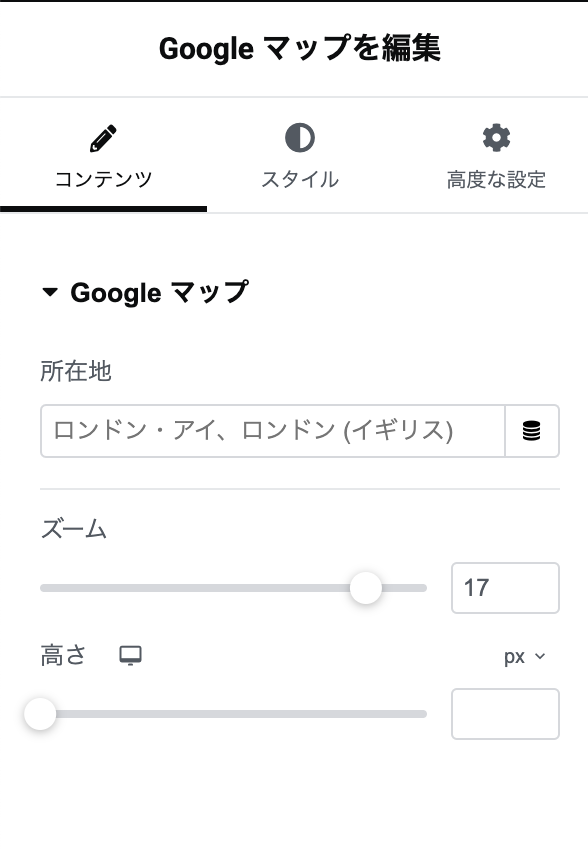Switch to the スタイル tab label

tap(300, 179)
